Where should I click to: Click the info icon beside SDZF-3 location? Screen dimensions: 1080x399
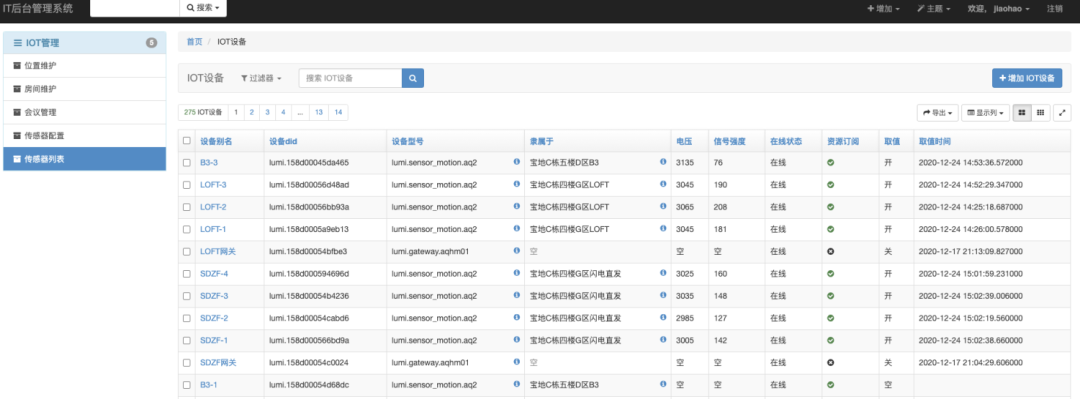[x=663, y=296]
